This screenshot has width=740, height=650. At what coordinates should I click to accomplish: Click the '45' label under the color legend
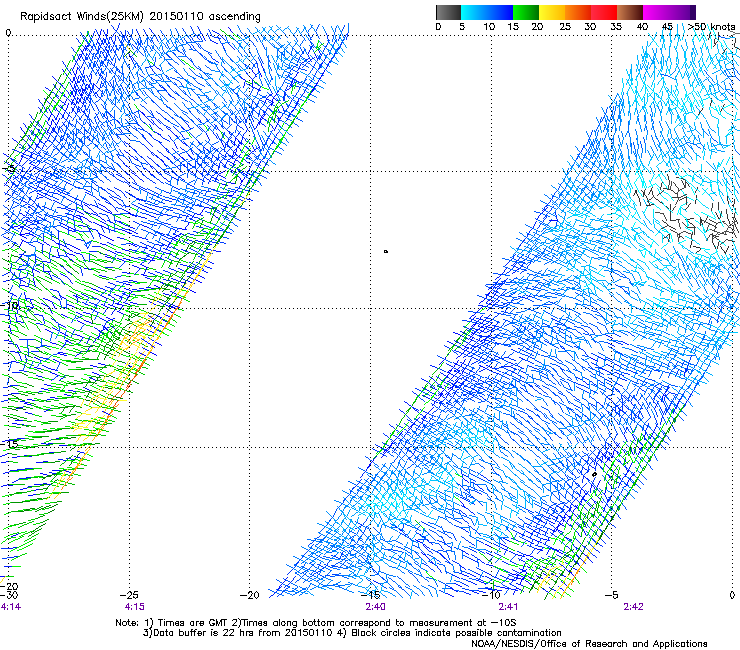(667, 26)
